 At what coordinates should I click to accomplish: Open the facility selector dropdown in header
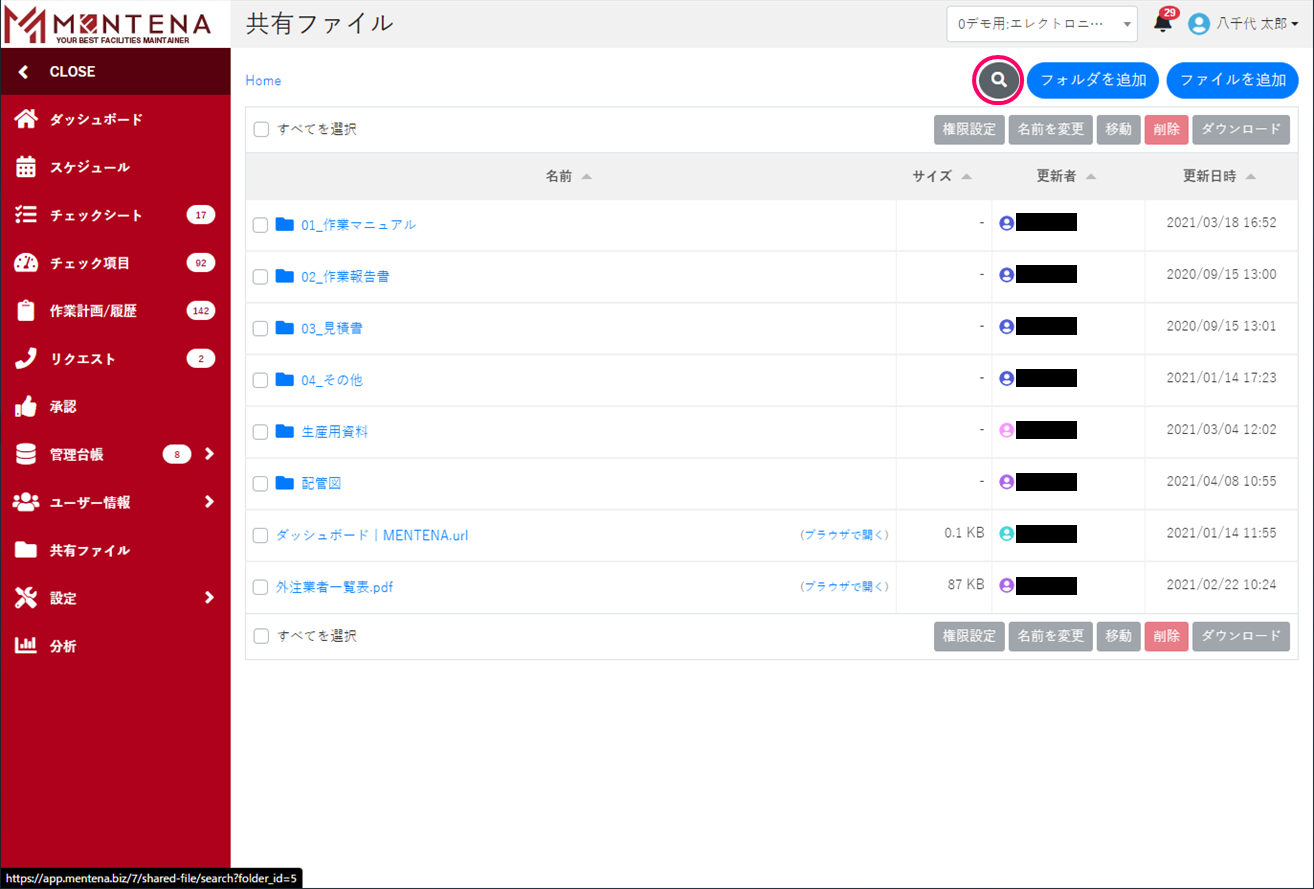[1041, 24]
